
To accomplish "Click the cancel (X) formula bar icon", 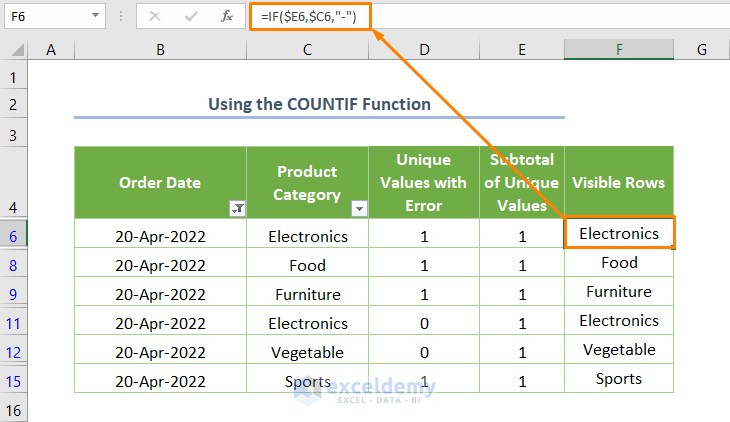I will click(x=155, y=16).
